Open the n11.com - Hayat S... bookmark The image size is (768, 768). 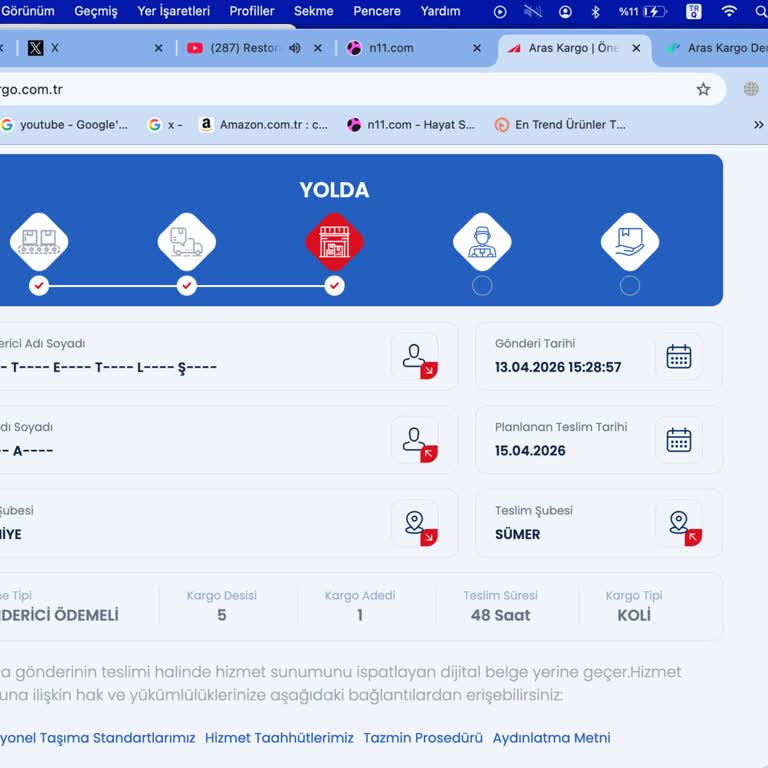point(411,125)
